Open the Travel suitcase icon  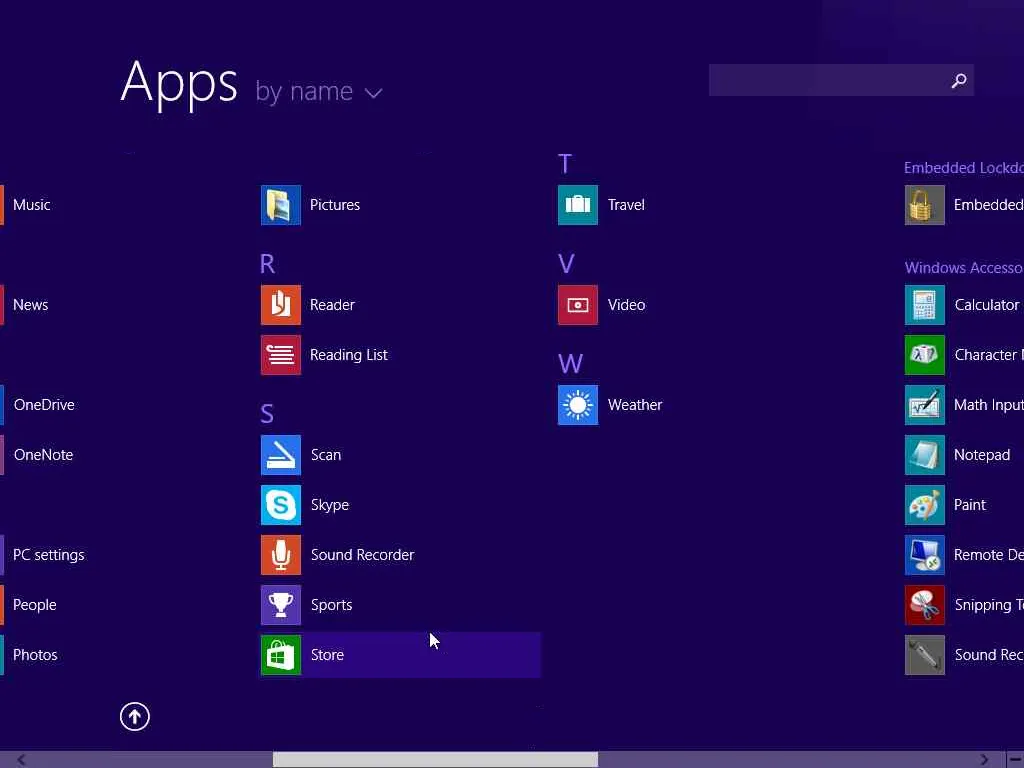pyautogui.click(x=578, y=205)
